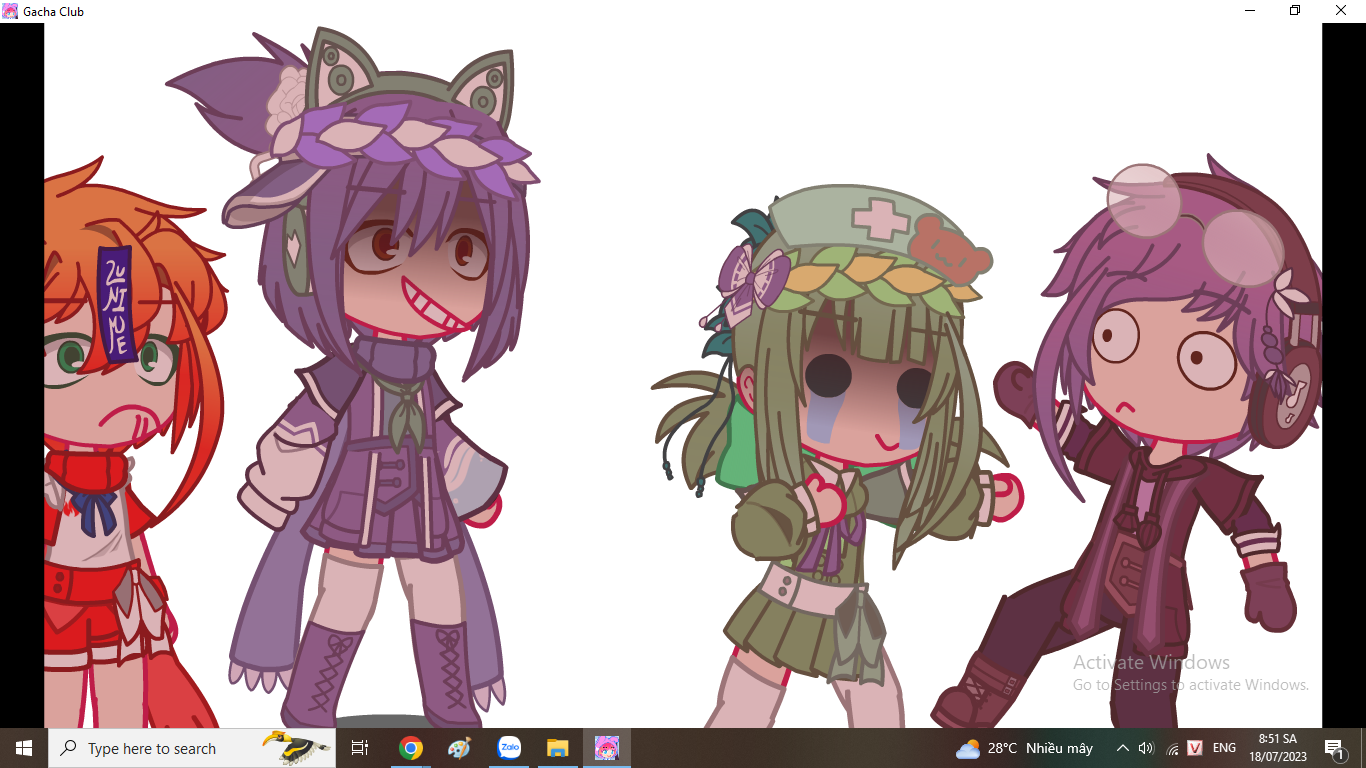The image size is (1366, 768).
Task: Open the Paint app taskbar icon
Action: [459, 748]
